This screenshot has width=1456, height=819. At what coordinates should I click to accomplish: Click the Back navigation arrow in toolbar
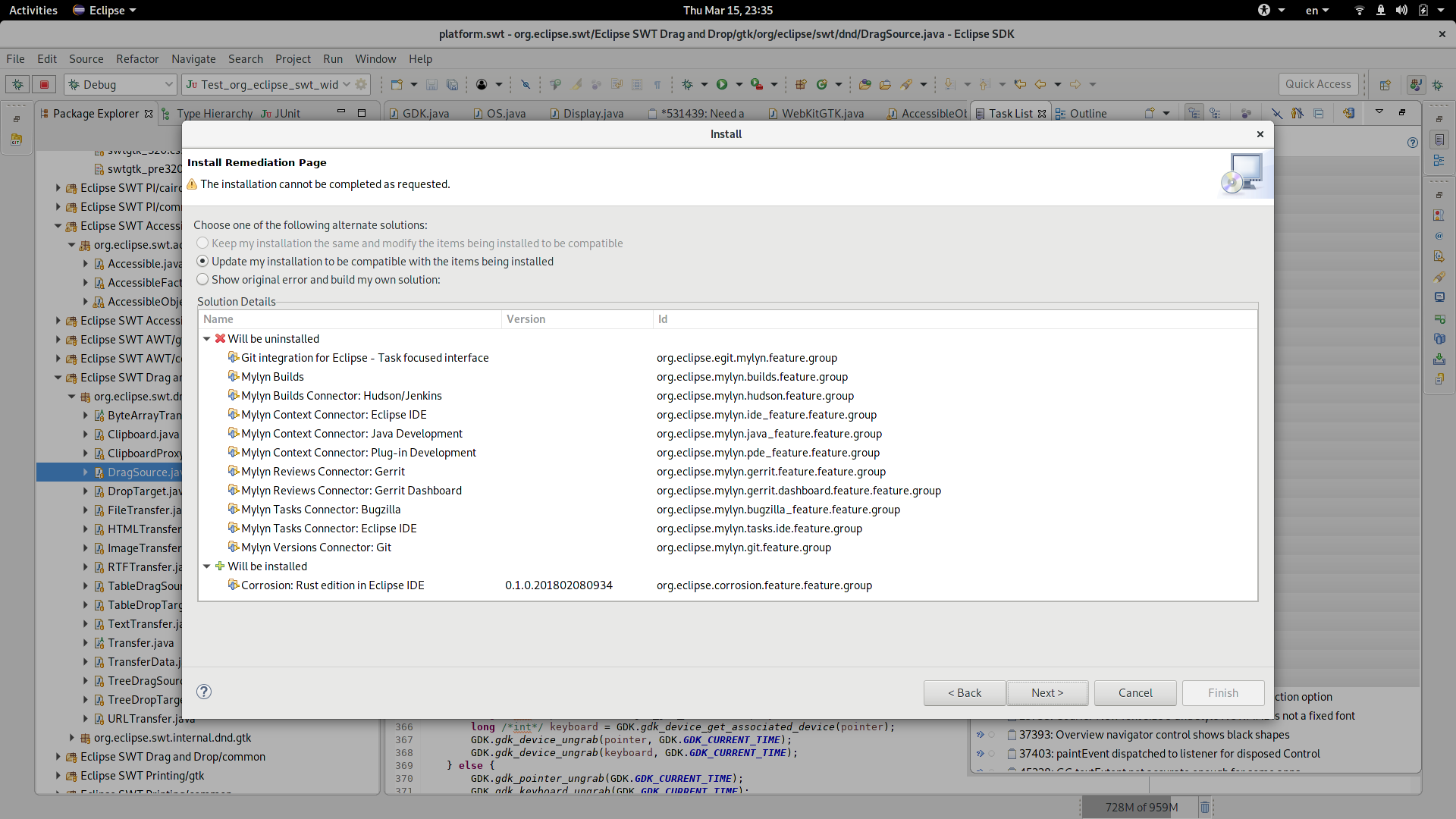[x=1040, y=84]
